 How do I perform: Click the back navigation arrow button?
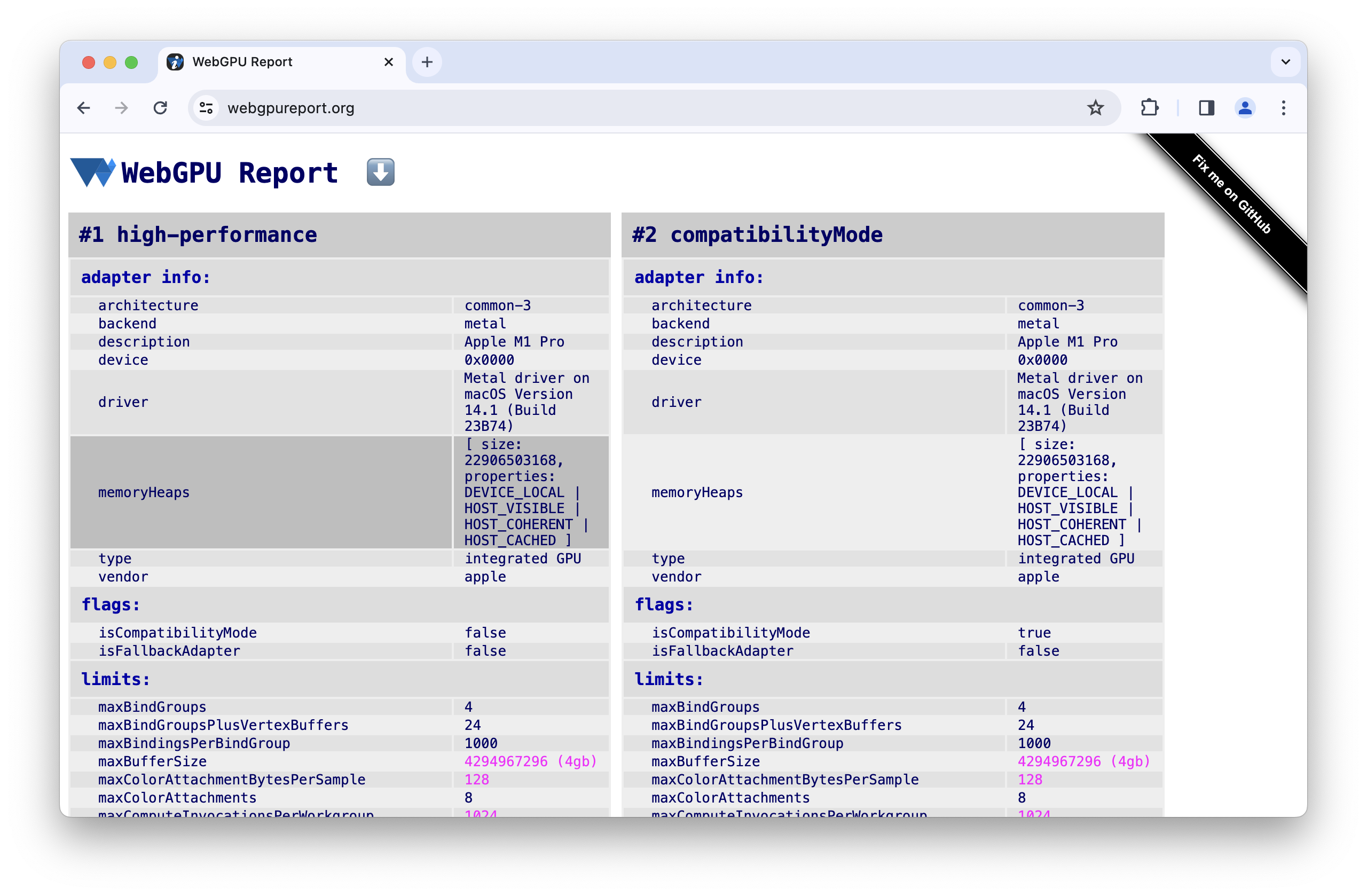pyautogui.click(x=85, y=108)
